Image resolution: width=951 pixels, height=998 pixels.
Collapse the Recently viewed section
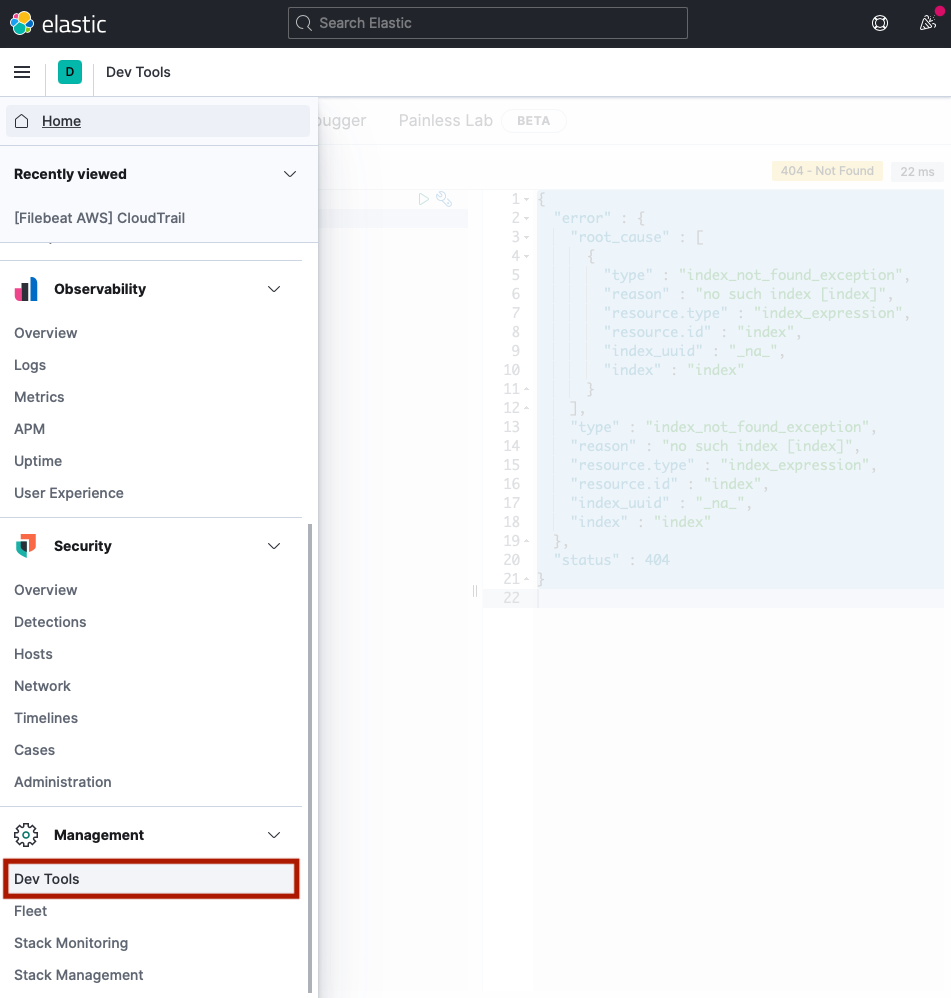point(290,174)
